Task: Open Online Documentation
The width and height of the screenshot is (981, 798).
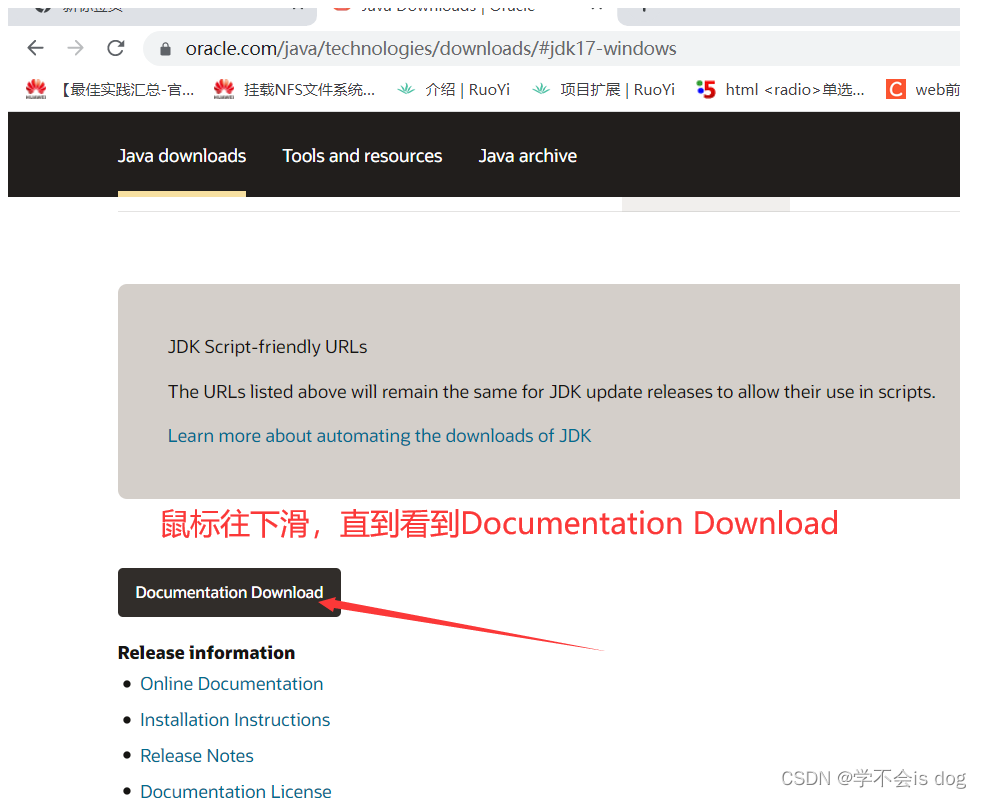Action: [231, 684]
